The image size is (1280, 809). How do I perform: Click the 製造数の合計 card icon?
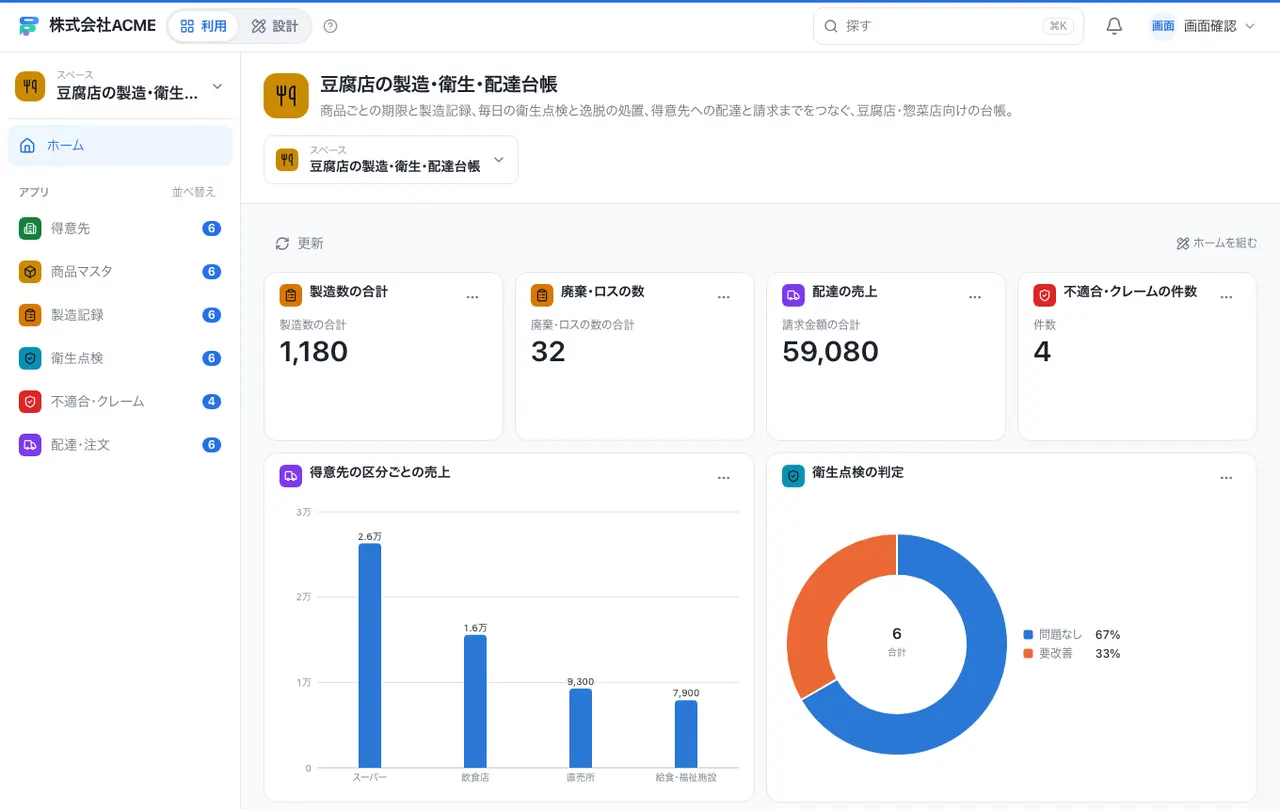click(x=291, y=295)
